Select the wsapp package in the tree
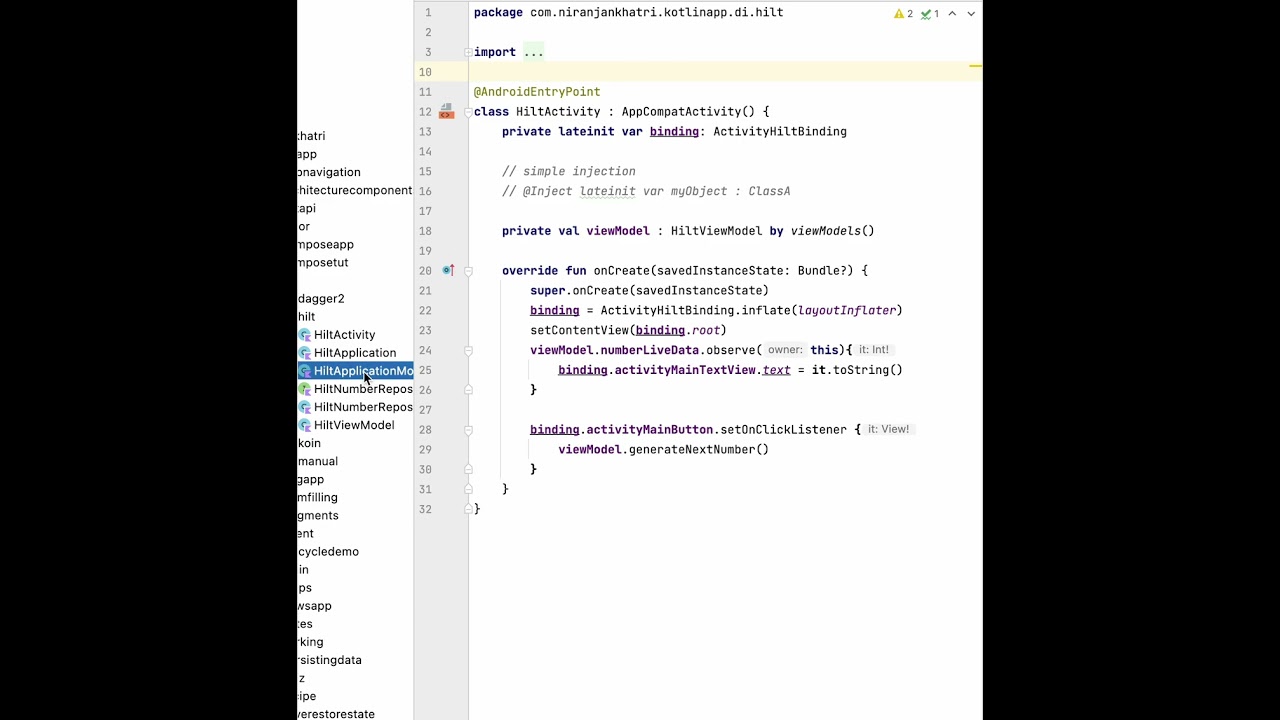This screenshot has width=1280, height=720. click(315, 606)
